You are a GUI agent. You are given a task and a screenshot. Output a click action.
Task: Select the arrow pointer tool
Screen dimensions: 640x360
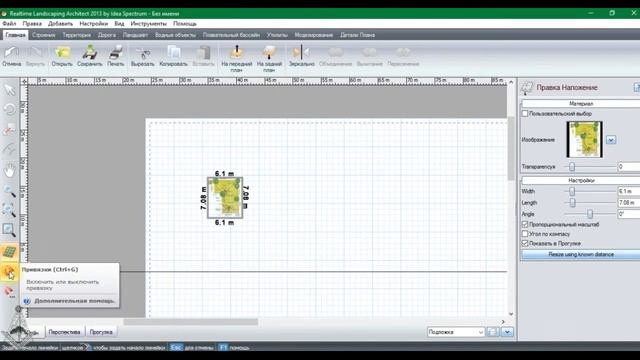(x=9, y=89)
